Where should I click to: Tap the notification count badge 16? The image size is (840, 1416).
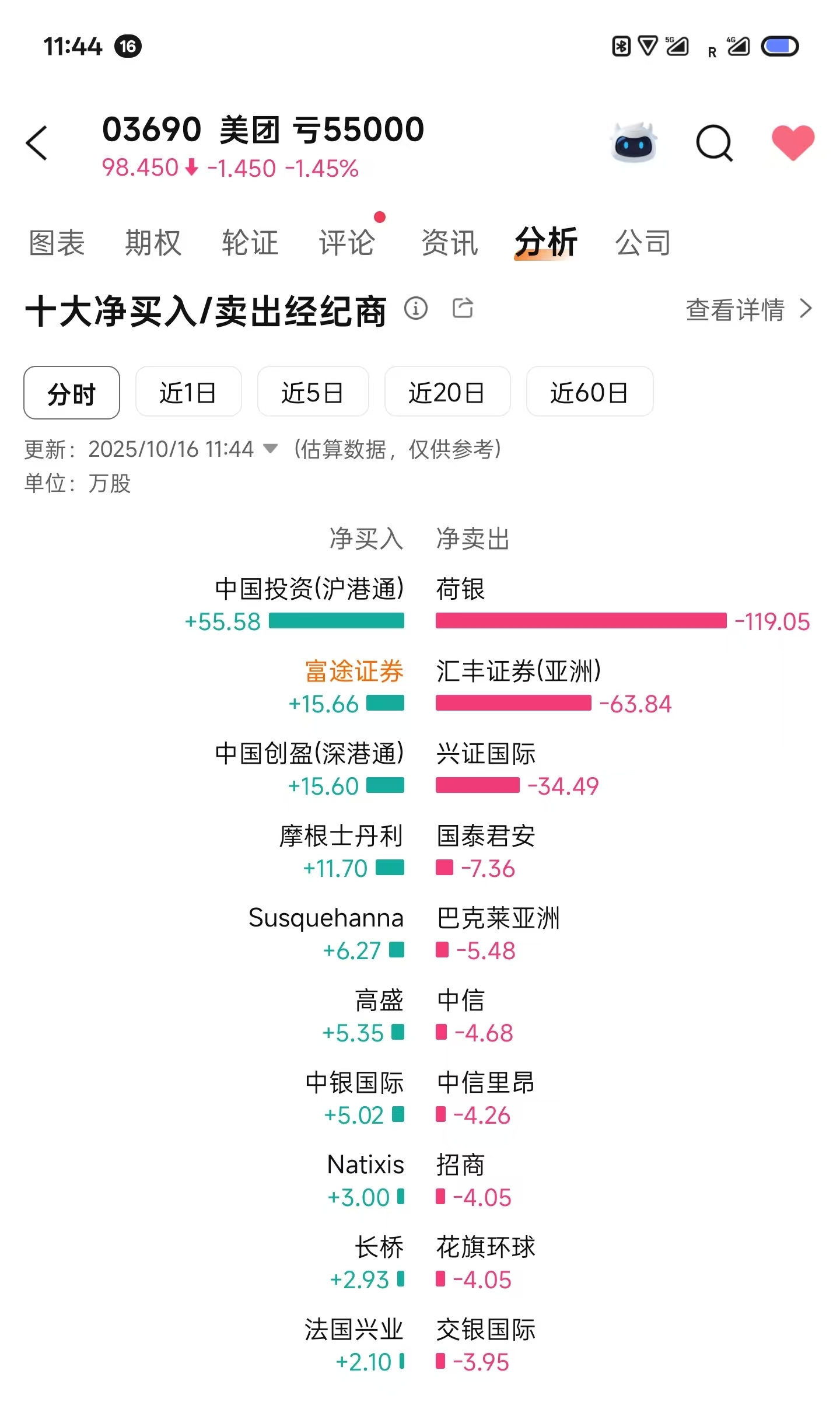pos(128,46)
